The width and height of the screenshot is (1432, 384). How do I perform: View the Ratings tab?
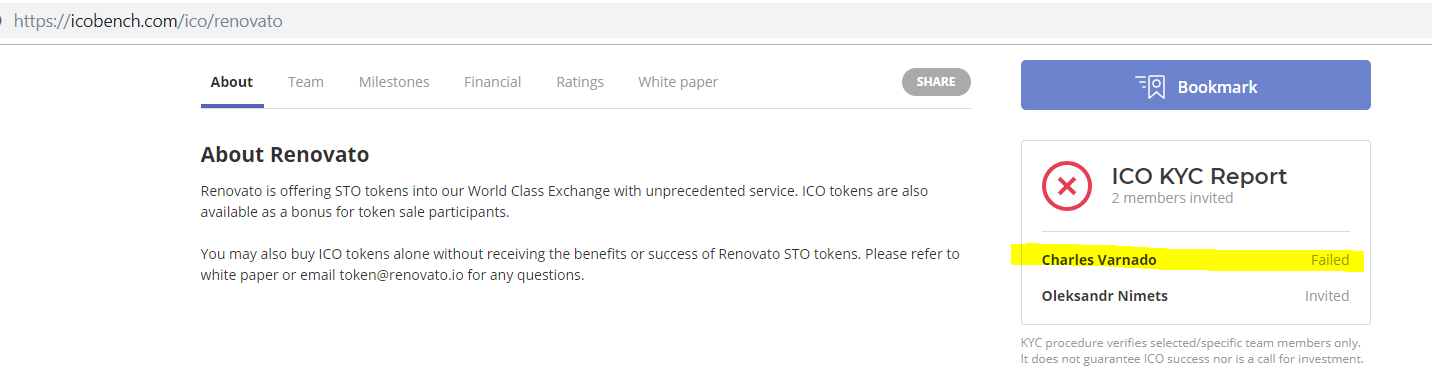pos(580,82)
